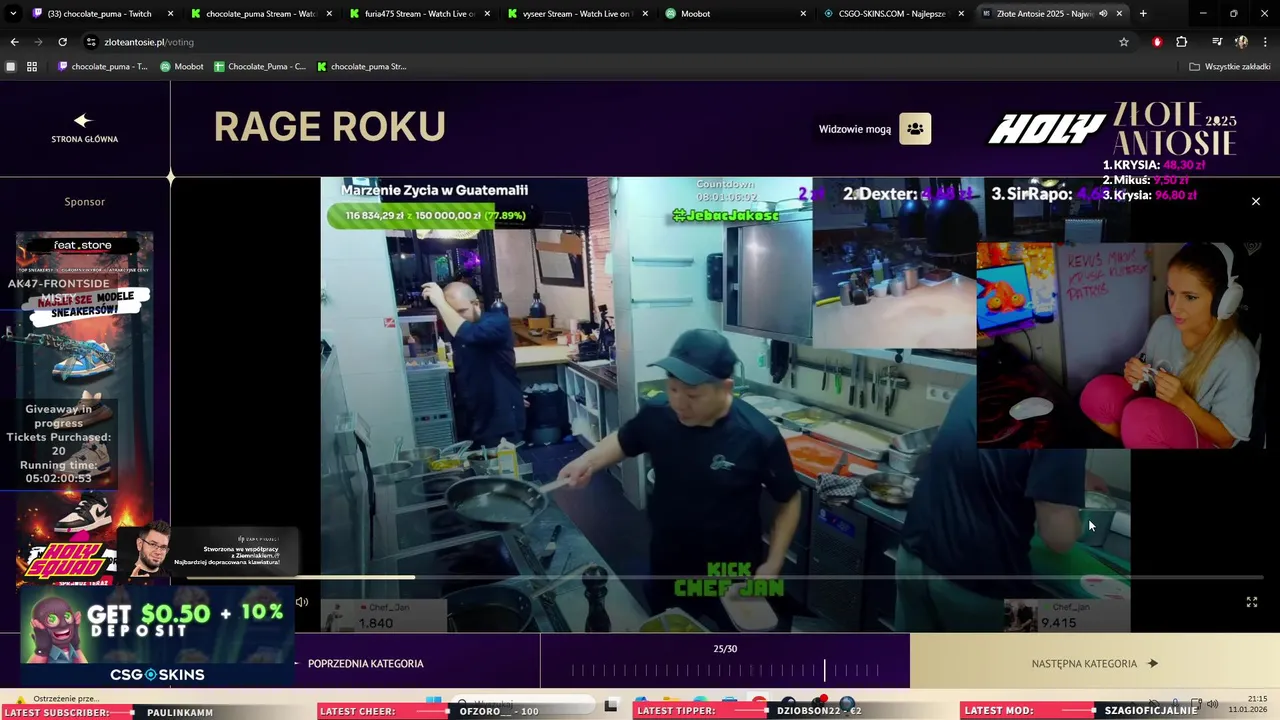Mute the Złote Antosie tab audio icon
The height and width of the screenshot is (720, 1280).
pyautogui.click(x=1103, y=14)
